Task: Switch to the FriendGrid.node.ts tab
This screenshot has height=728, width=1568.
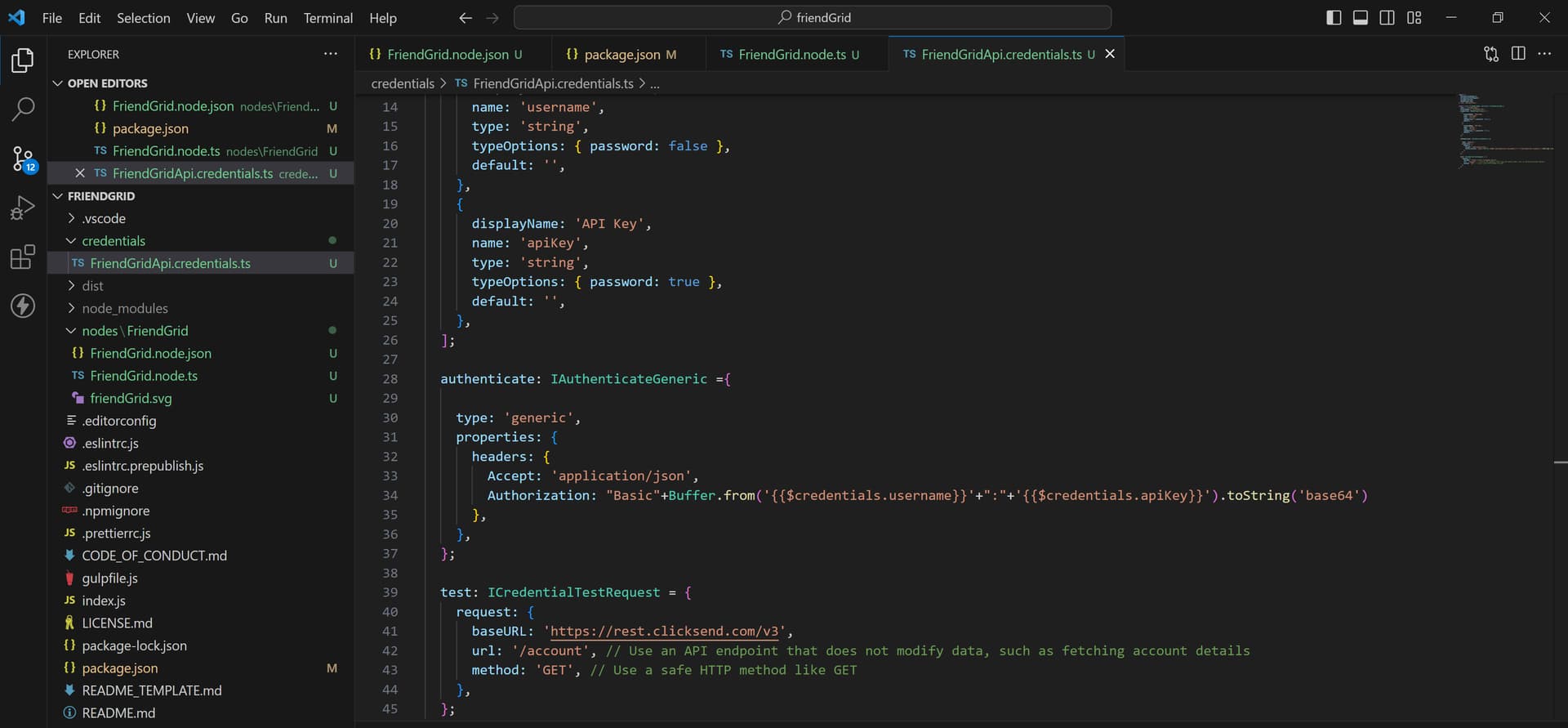Action: click(791, 55)
